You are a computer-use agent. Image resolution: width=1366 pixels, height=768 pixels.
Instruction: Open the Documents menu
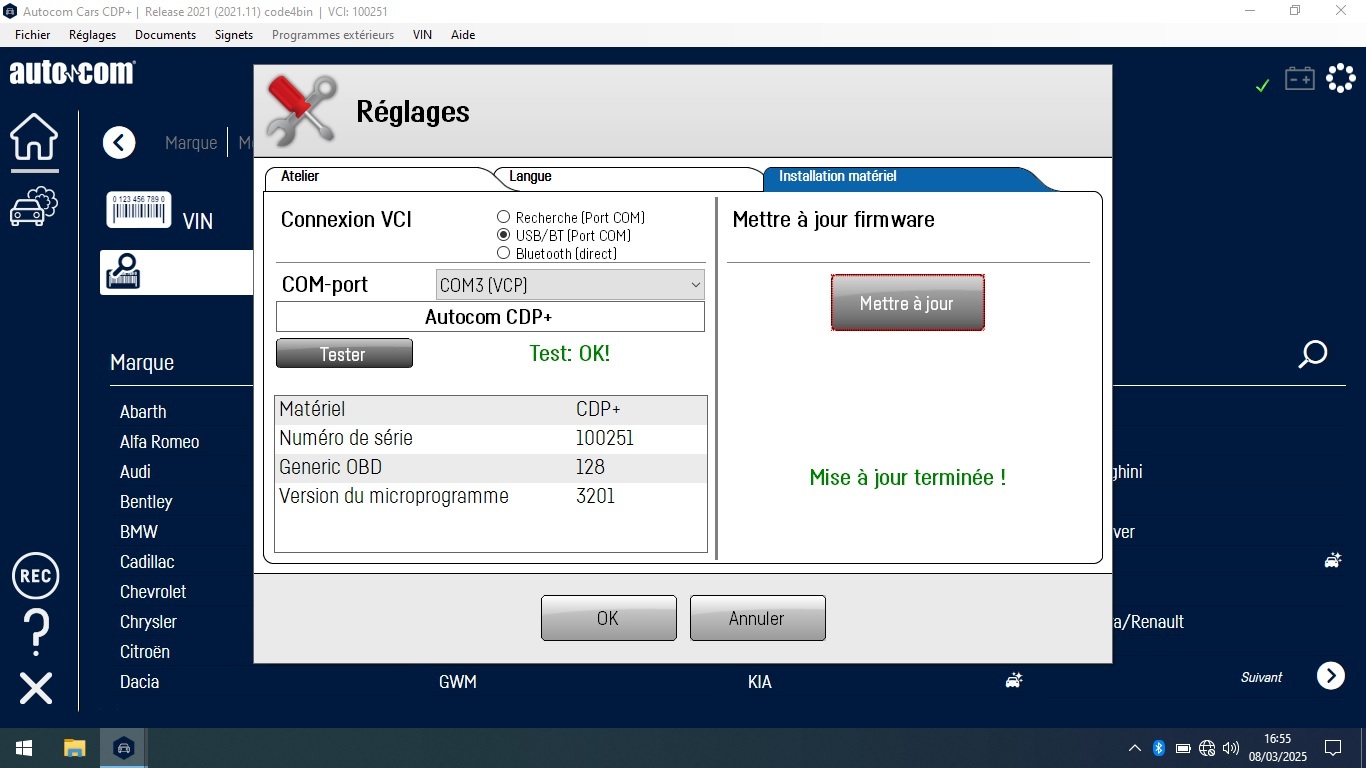[165, 34]
